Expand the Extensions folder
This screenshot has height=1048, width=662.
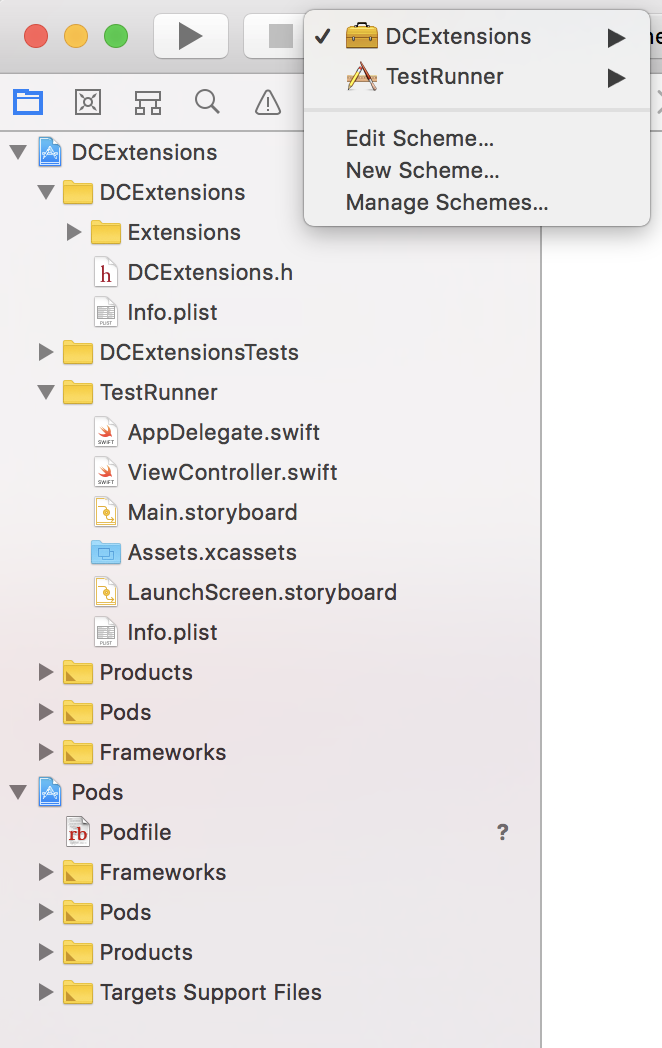click(x=74, y=233)
